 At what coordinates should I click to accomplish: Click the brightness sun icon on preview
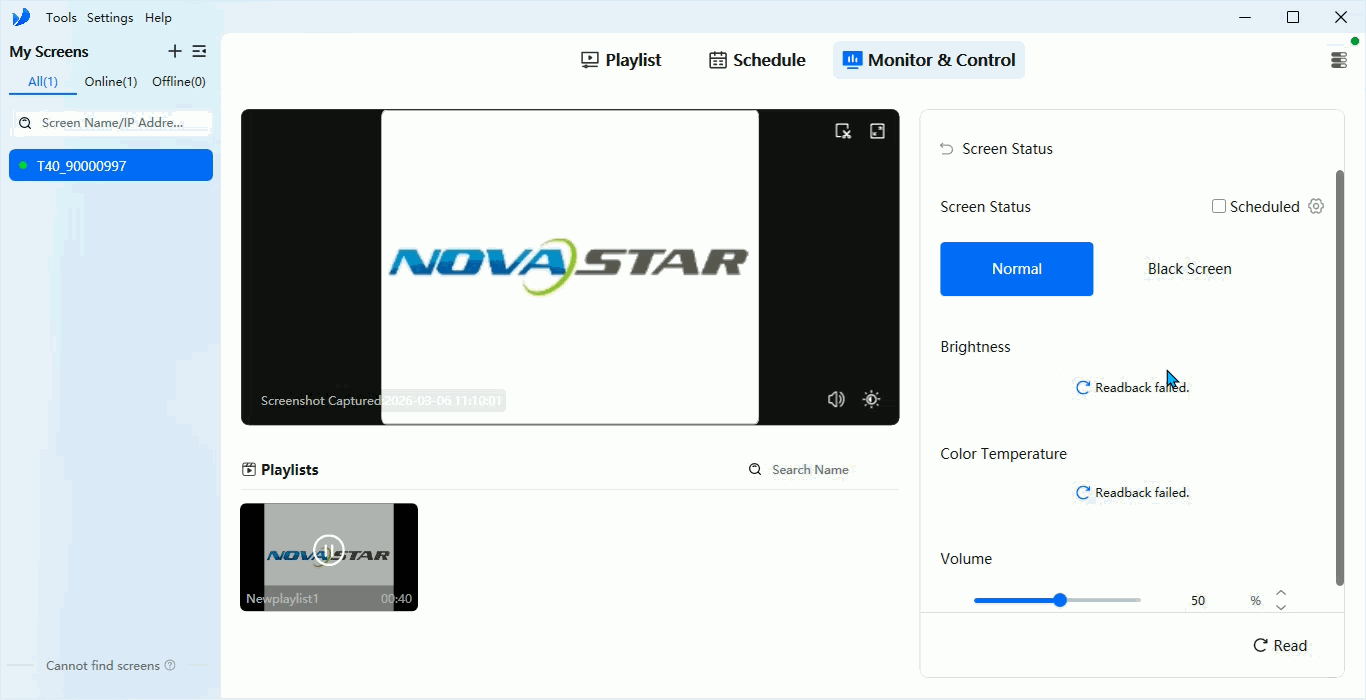tap(871, 400)
